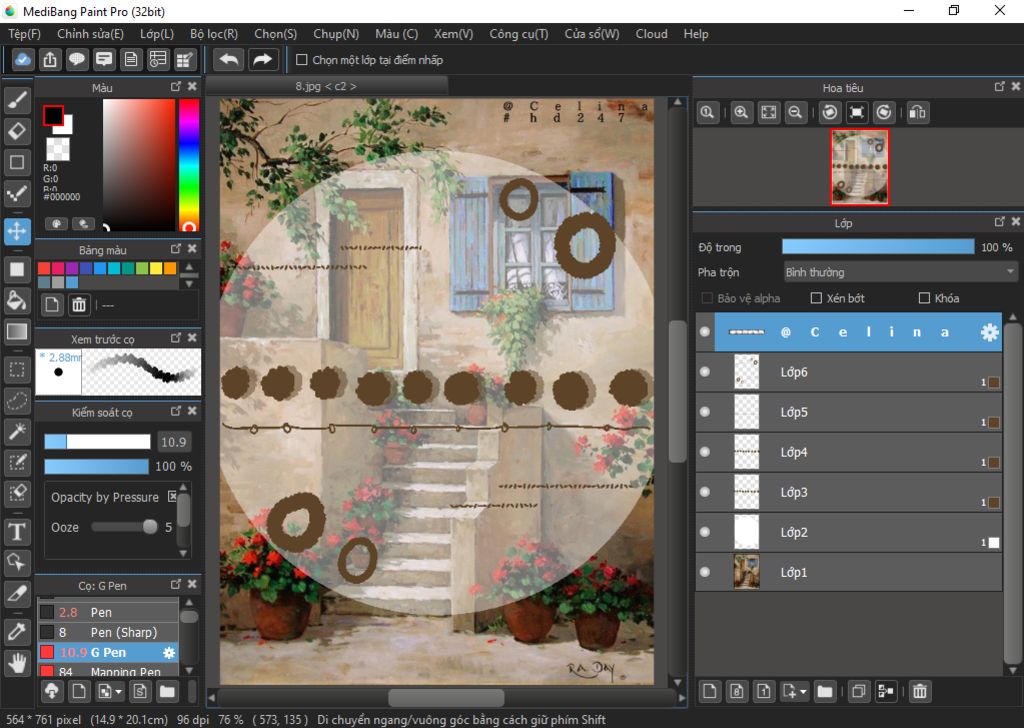The image size is (1024, 728).
Task: Duplicate layer icon in layer panel bottom
Action: click(859, 691)
